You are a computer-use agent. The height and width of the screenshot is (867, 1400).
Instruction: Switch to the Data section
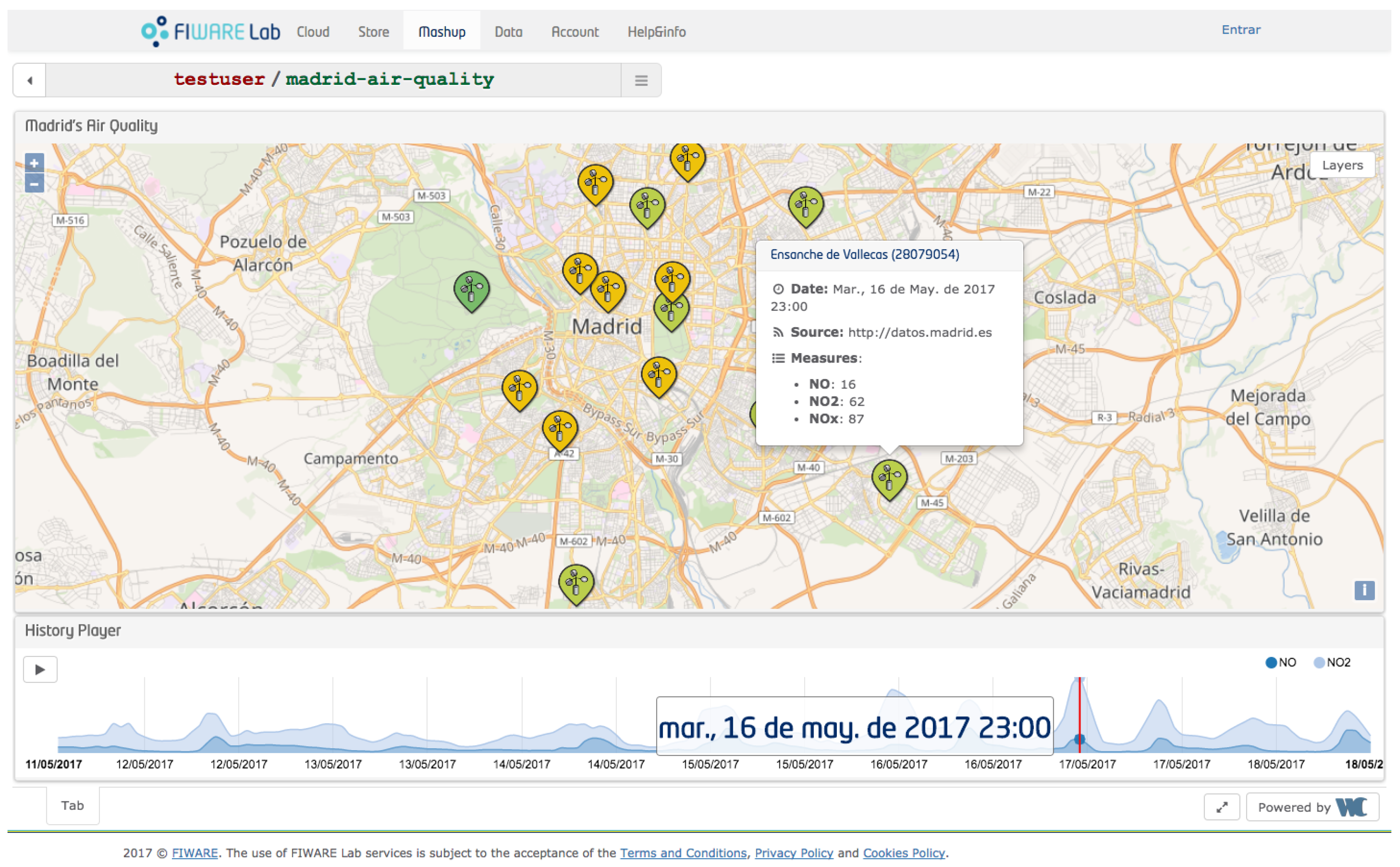(508, 32)
